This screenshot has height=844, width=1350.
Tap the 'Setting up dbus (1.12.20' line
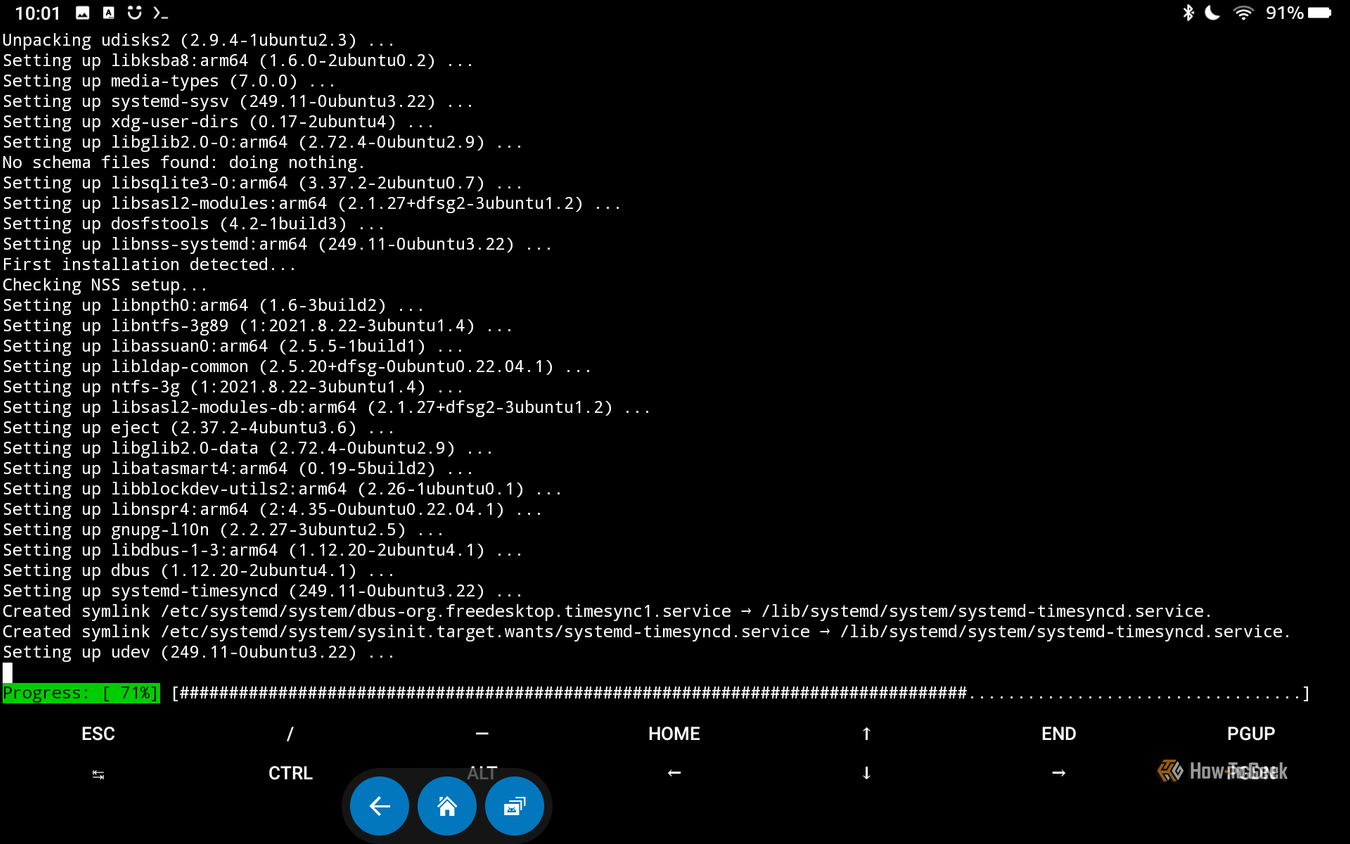point(199,570)
